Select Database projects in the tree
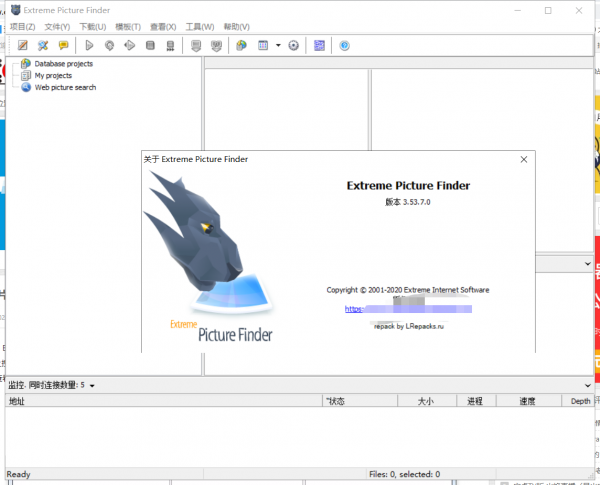 coord(64,64)
